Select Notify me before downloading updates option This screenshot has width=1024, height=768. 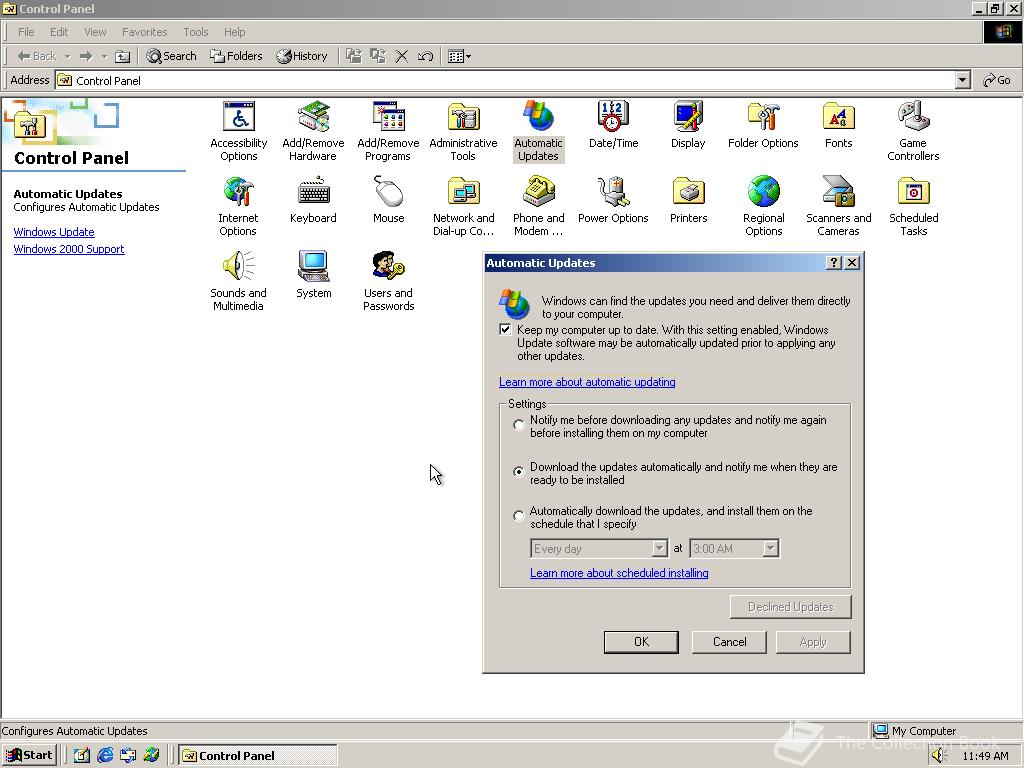[519, 425]
